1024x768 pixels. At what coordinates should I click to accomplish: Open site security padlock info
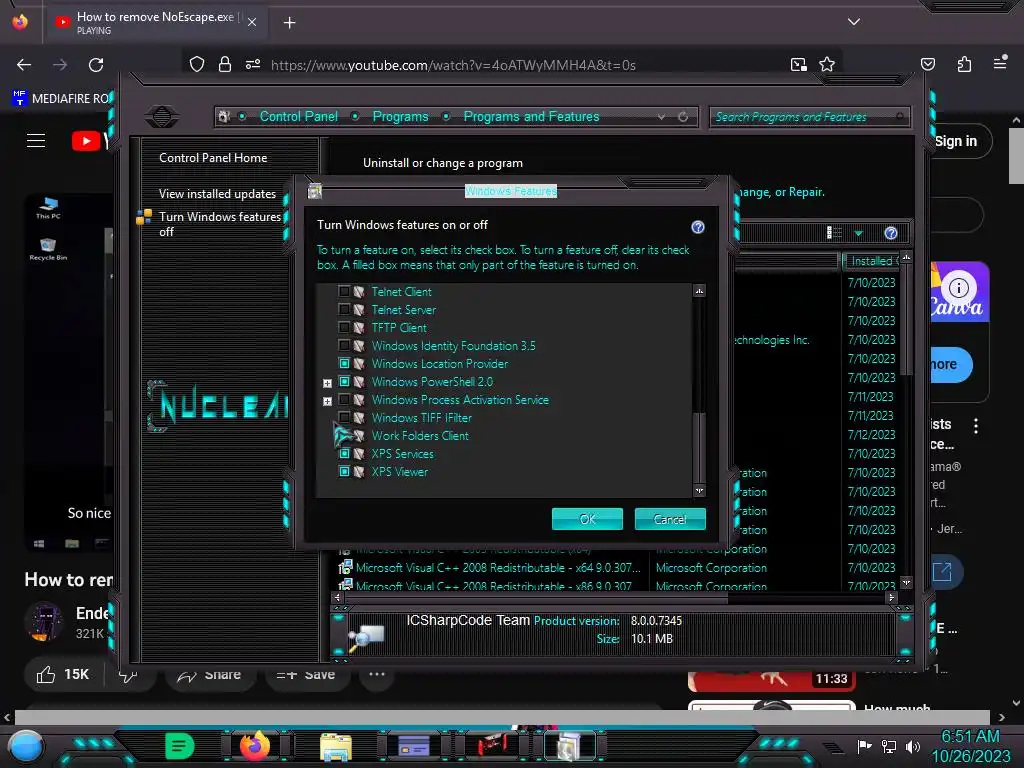(x=225, y=64)
